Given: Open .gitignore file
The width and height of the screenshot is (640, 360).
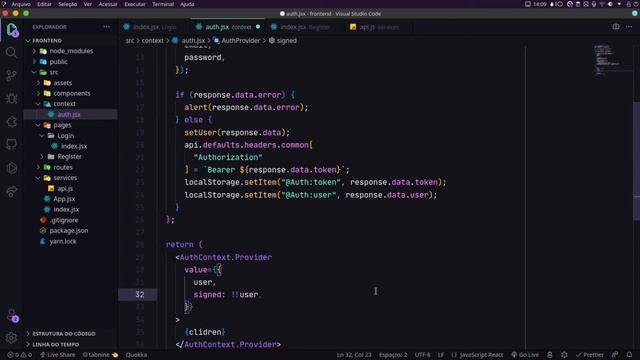Looking at the screenshot, I should pos(71,220).
